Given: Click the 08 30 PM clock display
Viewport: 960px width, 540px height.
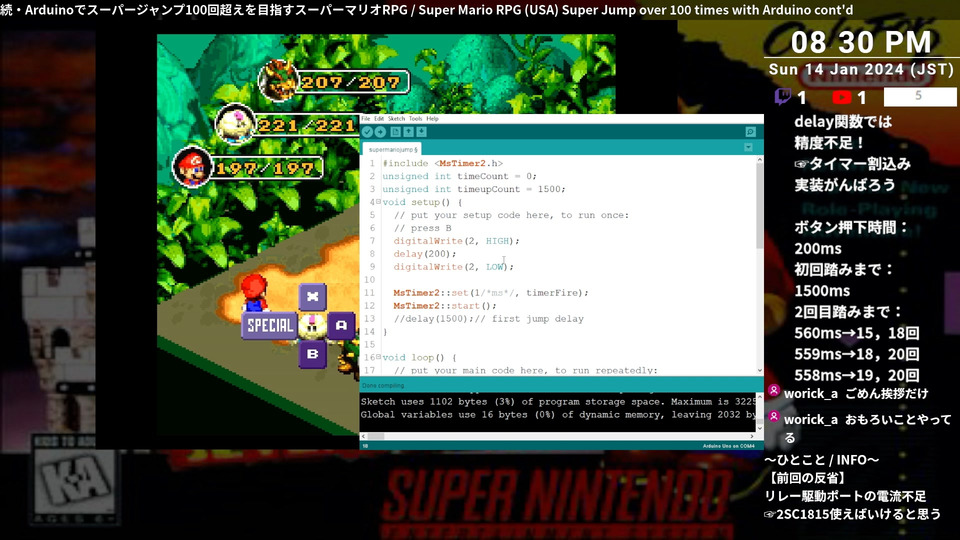Looking at the screenshot, I should point(861,42).
